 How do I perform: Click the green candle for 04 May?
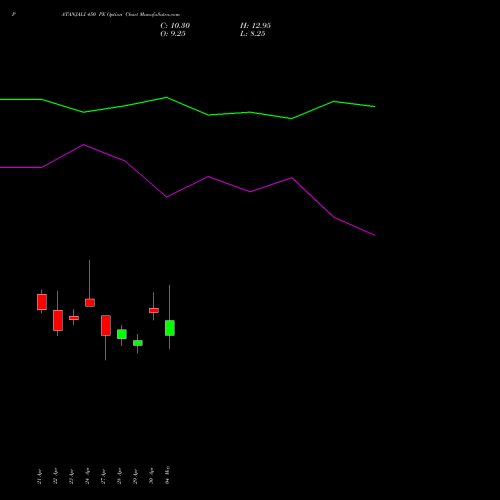(170, 328)
